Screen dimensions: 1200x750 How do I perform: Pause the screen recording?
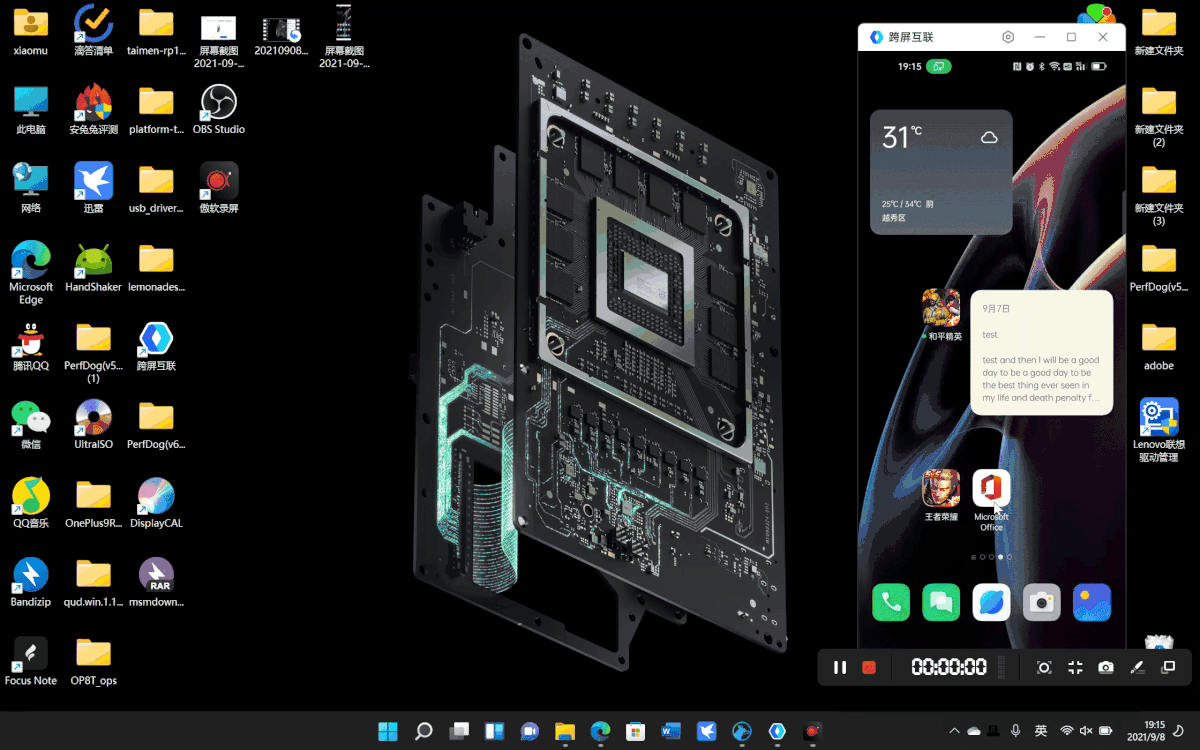coord(840,667)
